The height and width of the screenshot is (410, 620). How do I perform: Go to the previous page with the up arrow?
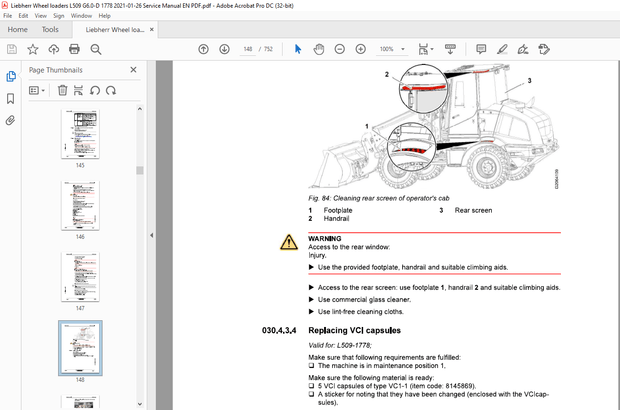203,49
